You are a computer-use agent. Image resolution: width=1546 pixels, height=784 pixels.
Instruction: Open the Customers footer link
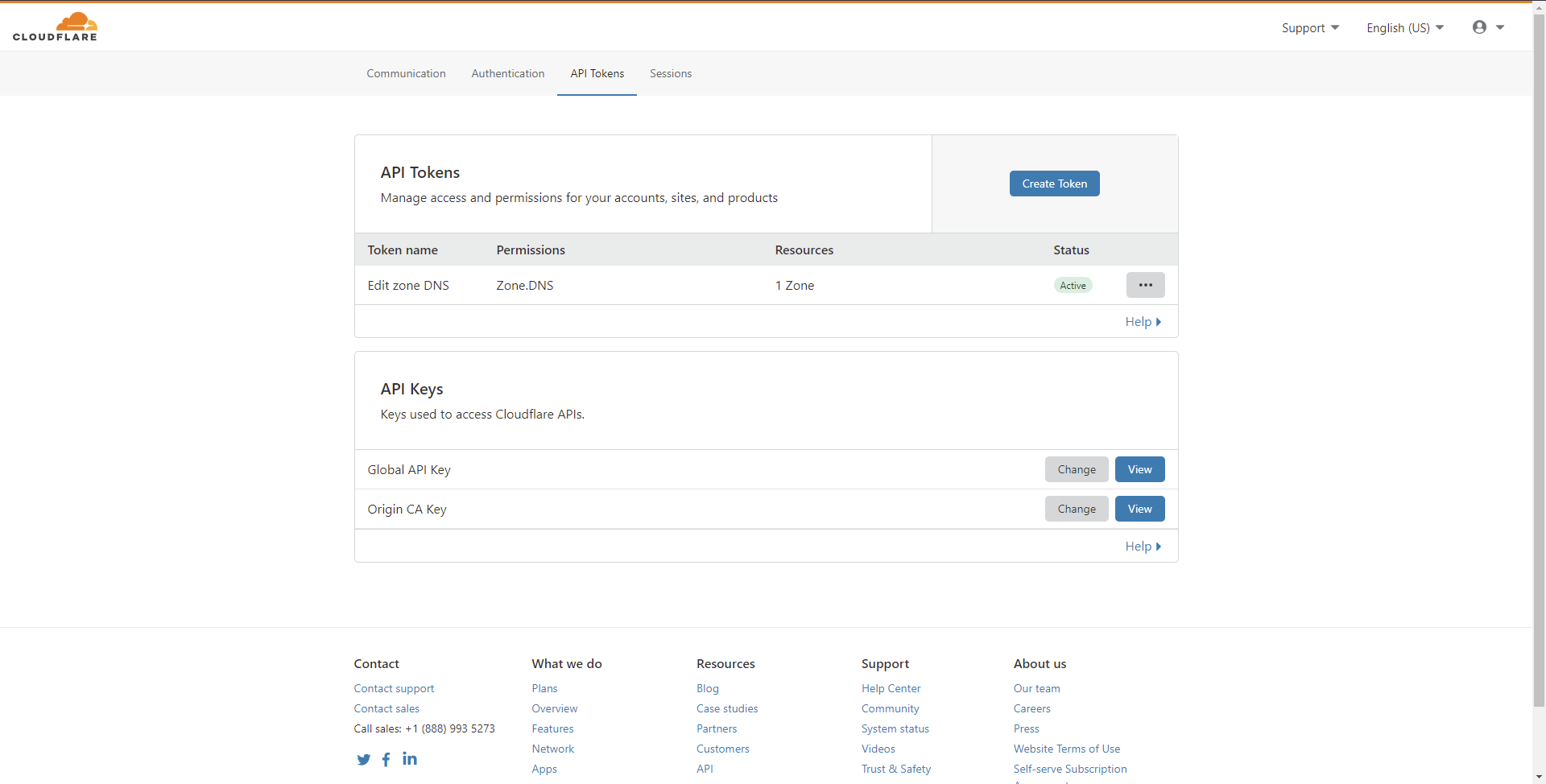click(723, 749)
